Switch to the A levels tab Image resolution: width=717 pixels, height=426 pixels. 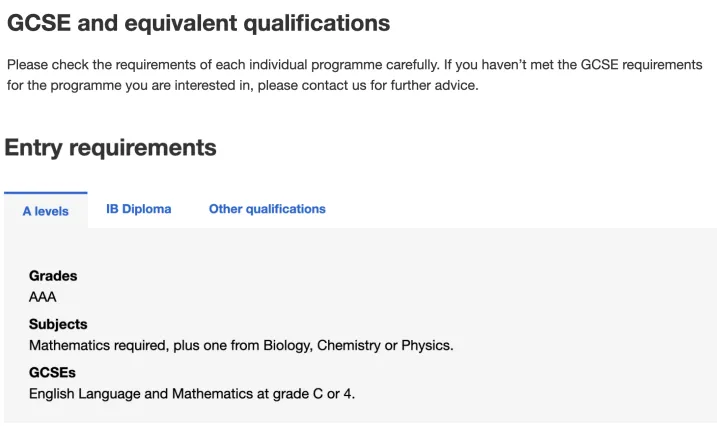[46, 211]
